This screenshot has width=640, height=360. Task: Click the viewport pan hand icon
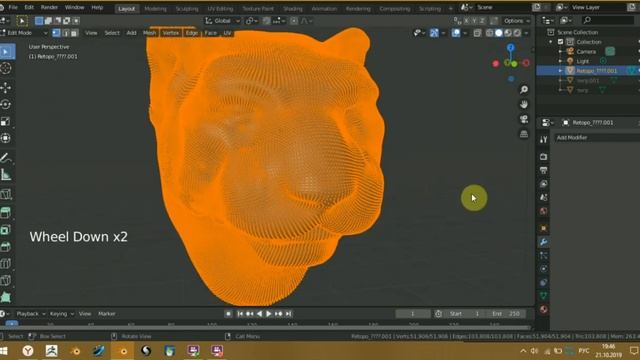pos(524,104)
